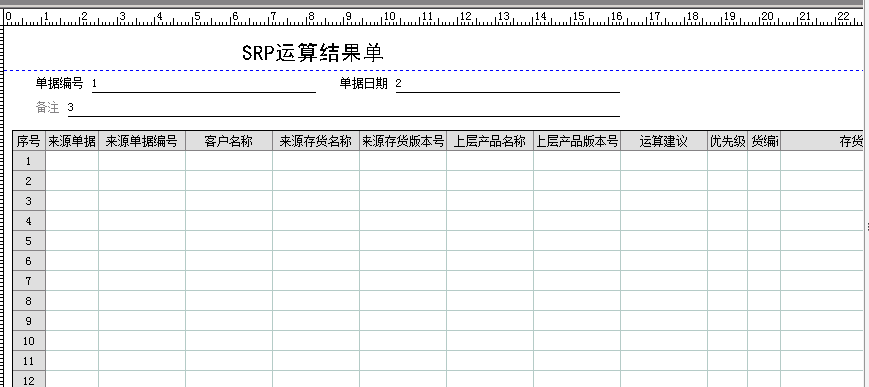Select the 来源存货名称 column header

(x=316, y=141)
